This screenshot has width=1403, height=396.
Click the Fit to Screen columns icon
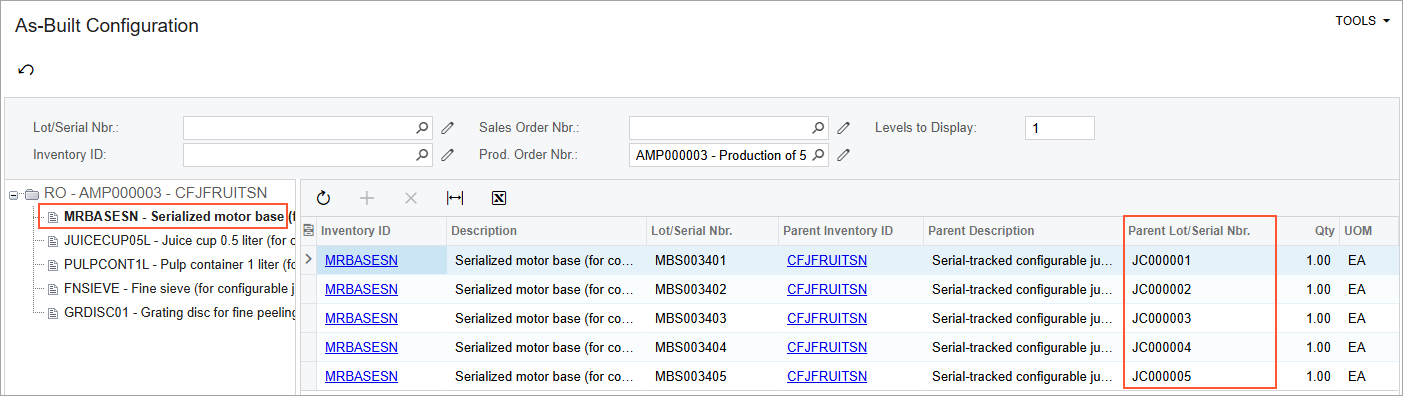pos(454,198)
